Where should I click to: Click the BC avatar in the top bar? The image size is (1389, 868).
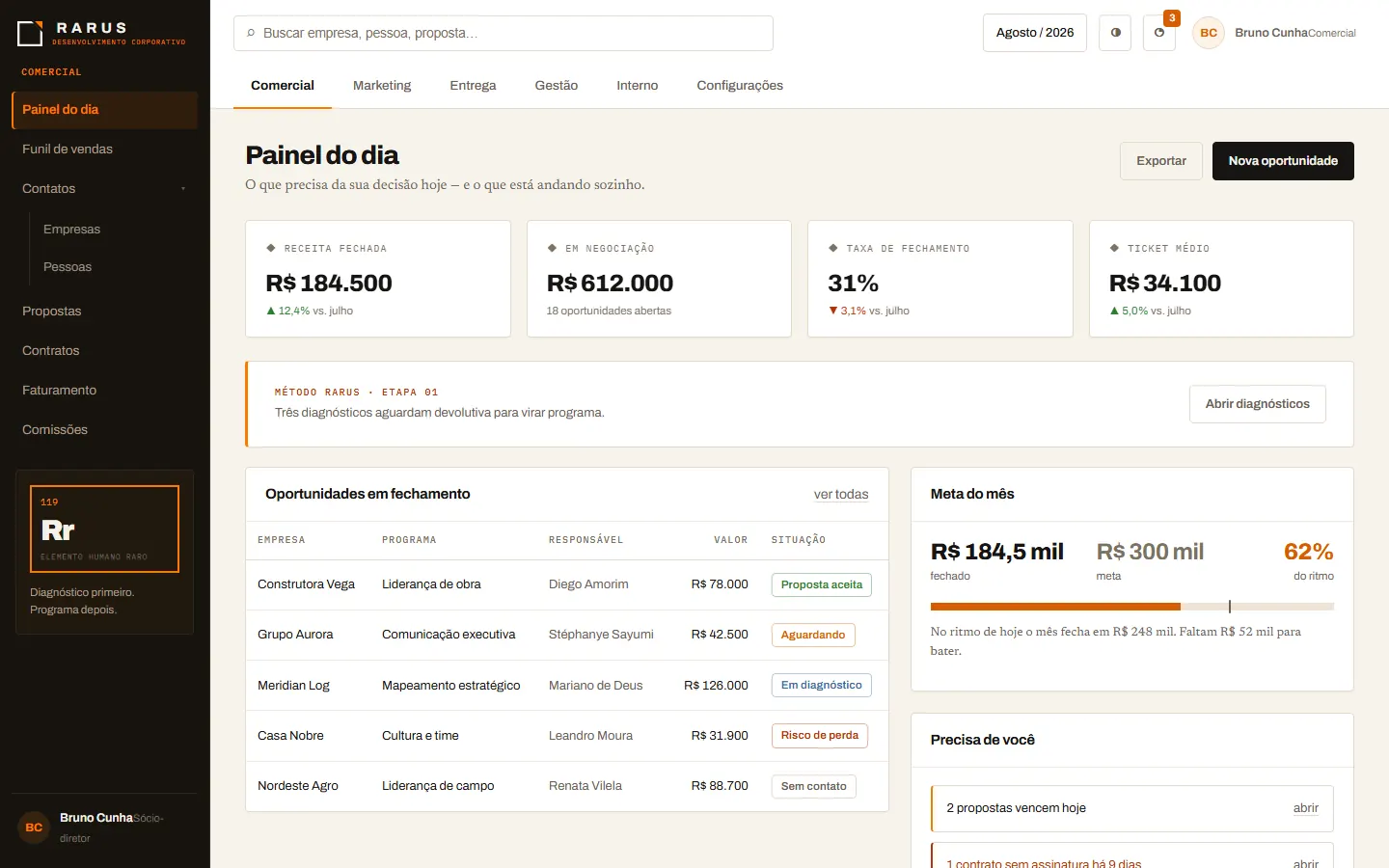1209,33
